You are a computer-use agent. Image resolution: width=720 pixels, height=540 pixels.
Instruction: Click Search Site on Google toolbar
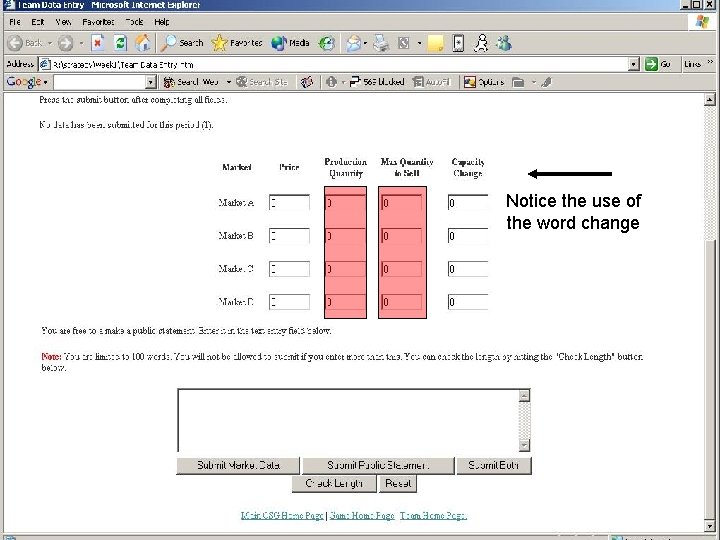point(262,82)
